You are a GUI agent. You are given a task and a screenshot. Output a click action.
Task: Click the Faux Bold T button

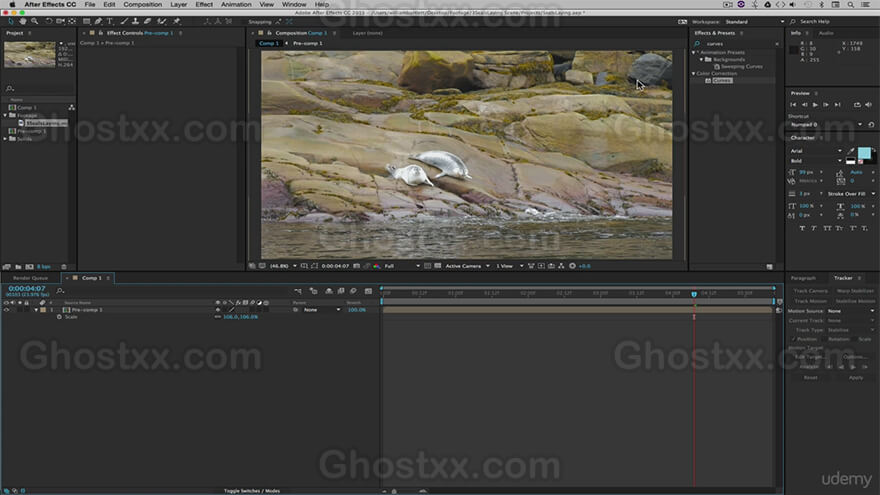[x=802, y=228]
